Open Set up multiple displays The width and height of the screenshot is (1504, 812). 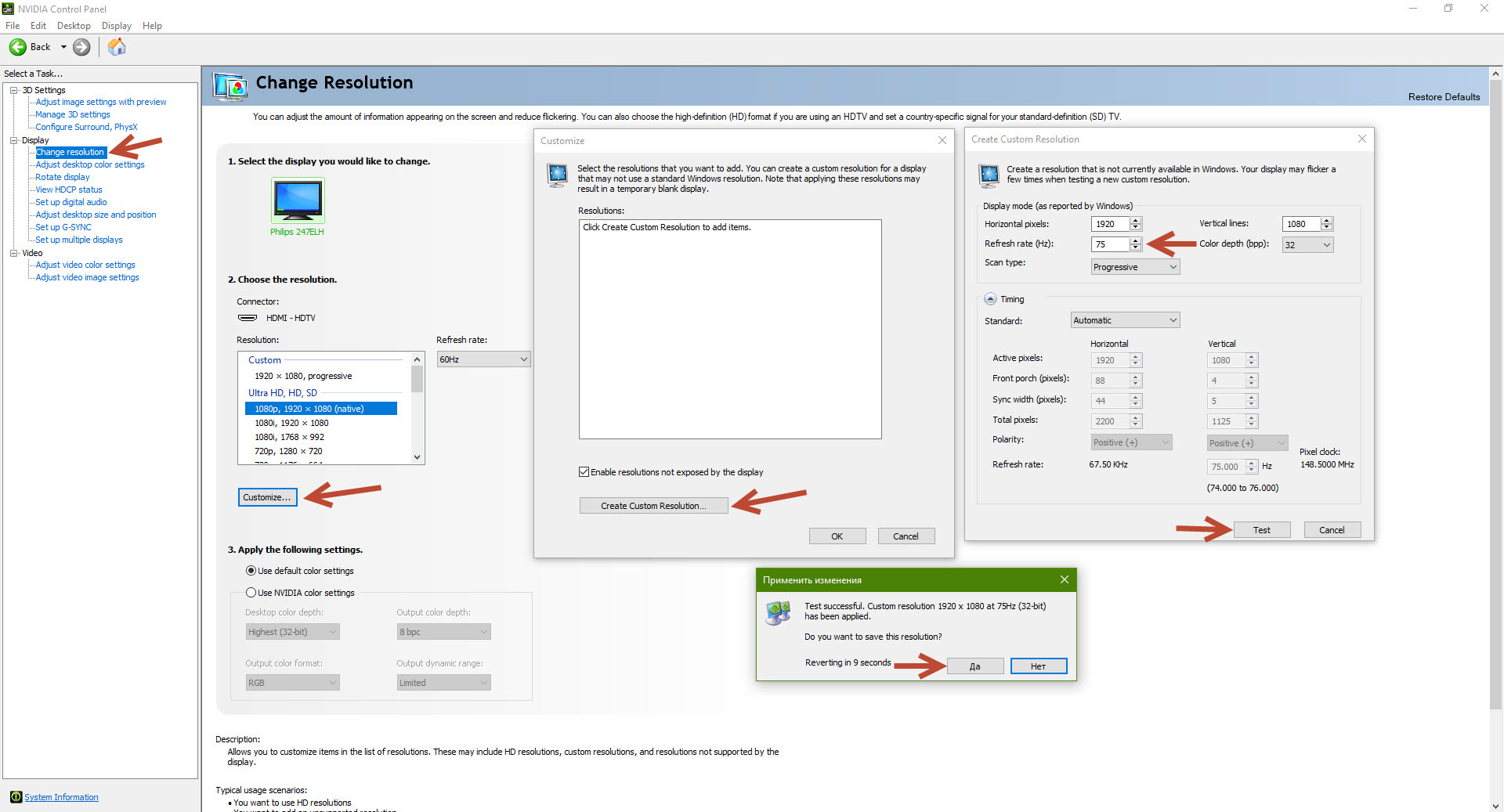(x=79, y=240)
